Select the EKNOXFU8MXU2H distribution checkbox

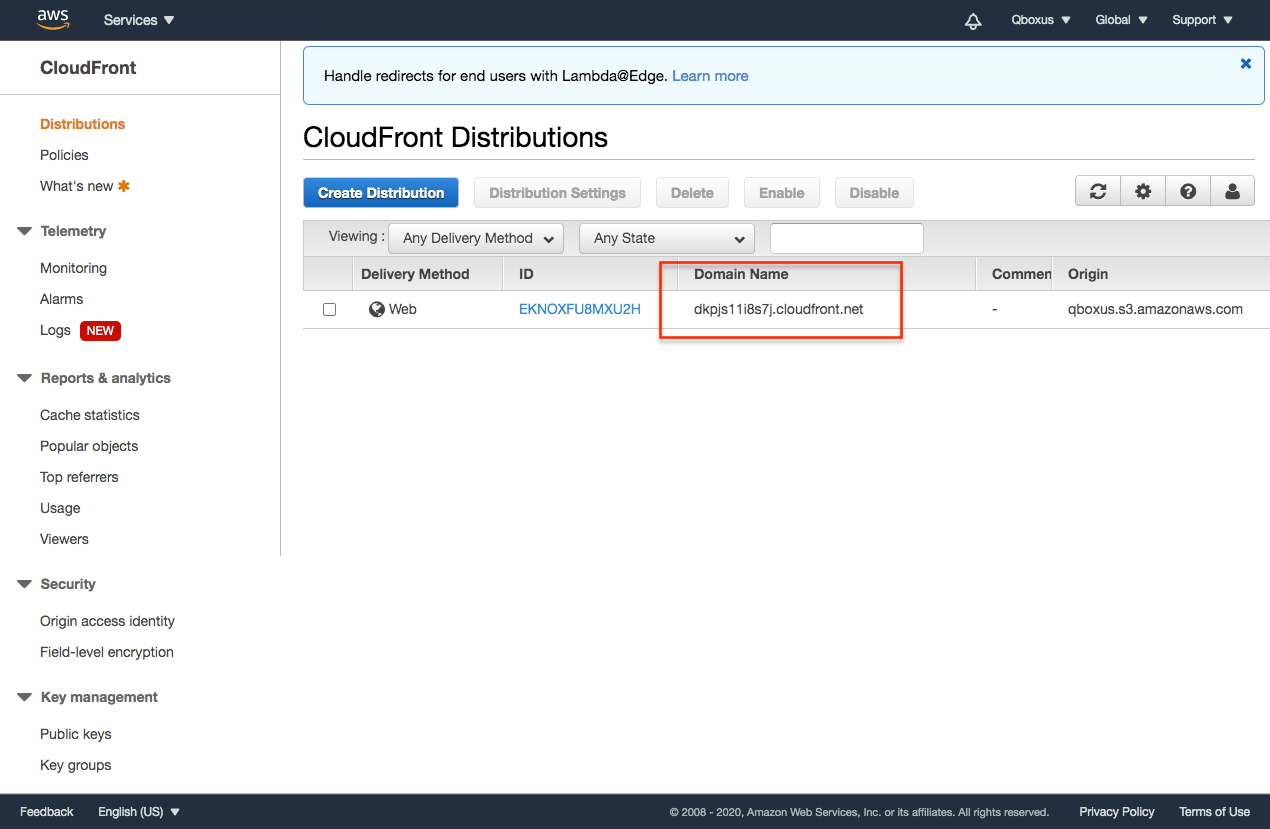(329, 310)
